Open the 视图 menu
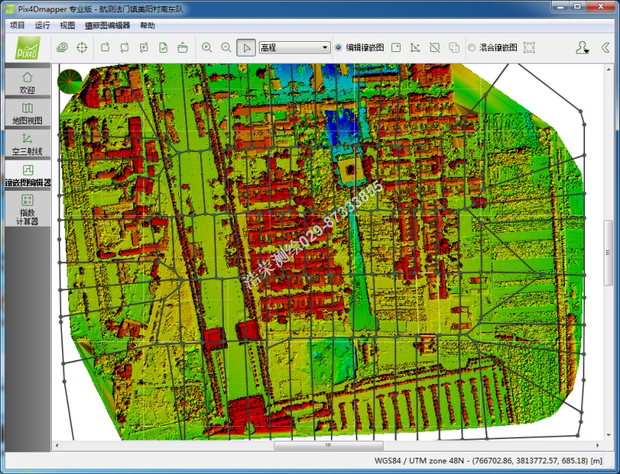 (x=67, y=26)
